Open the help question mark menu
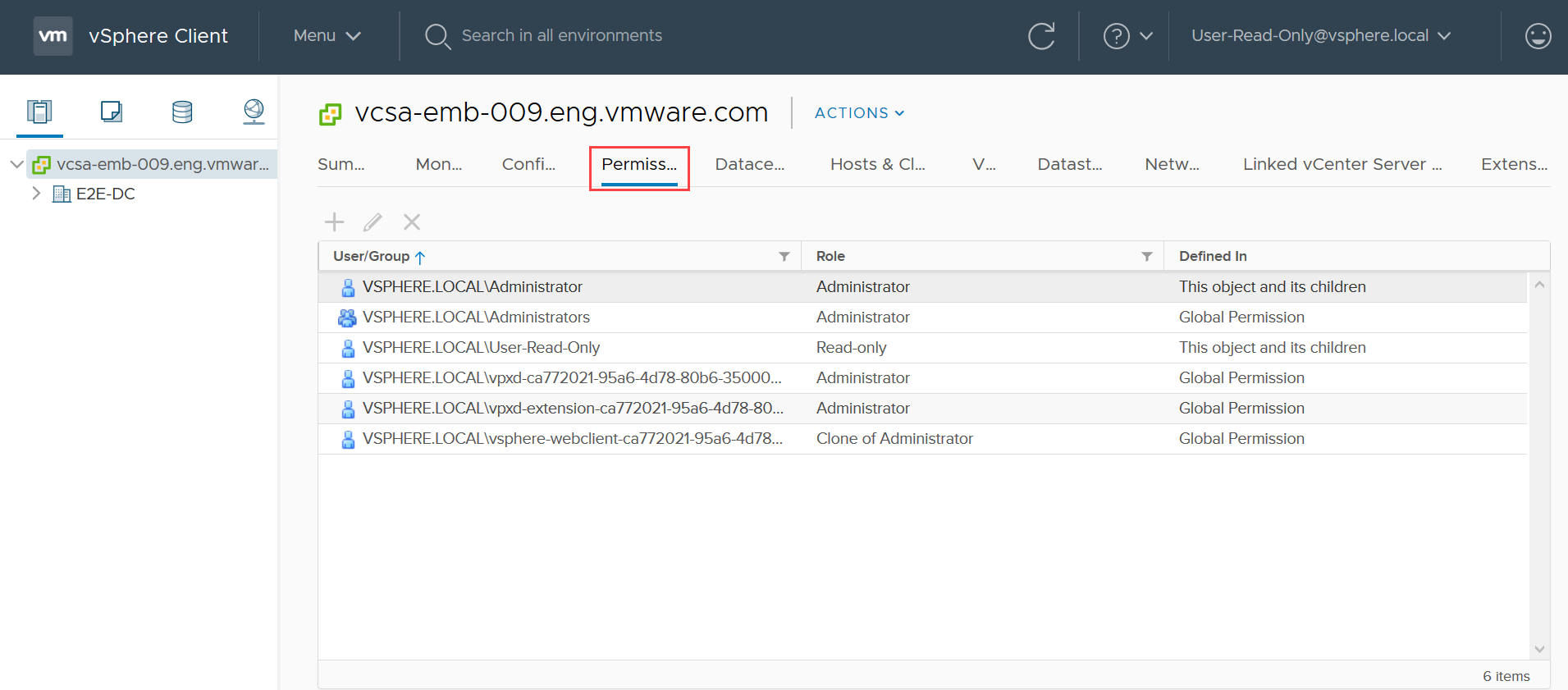1568x690 pixels. (1116, 36)
